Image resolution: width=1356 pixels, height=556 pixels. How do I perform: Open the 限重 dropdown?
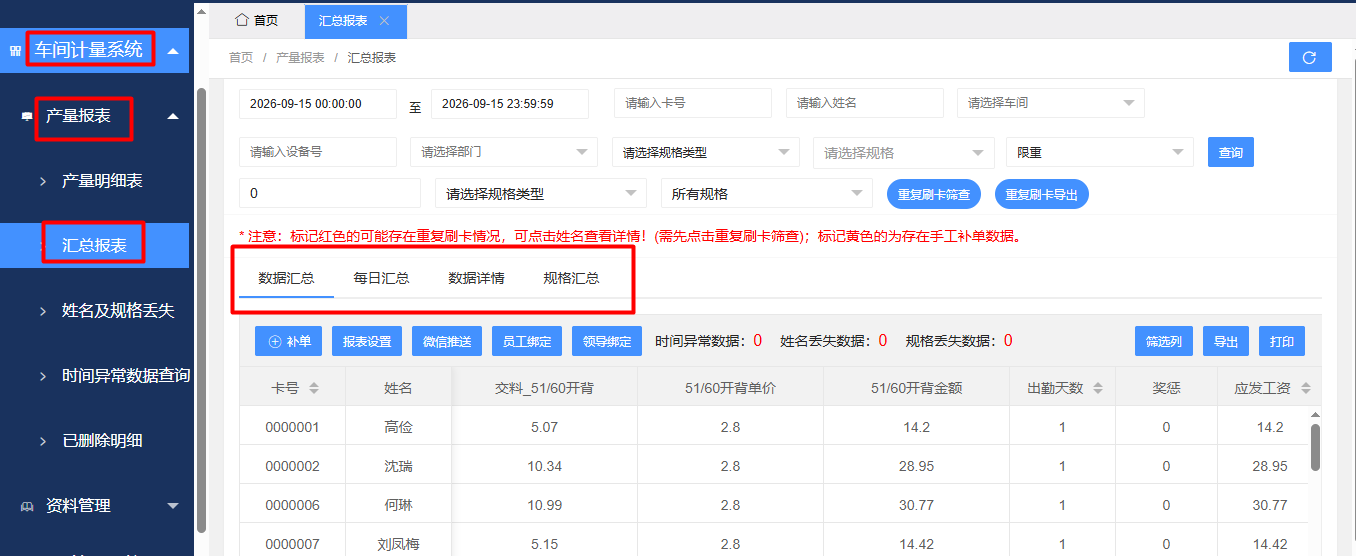pos(1100,152)
